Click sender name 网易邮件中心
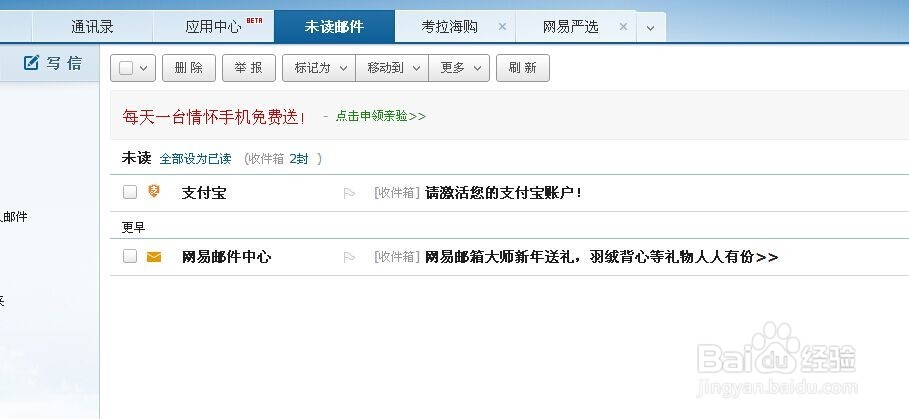This screenshot has width=909, height=419. 226,257
